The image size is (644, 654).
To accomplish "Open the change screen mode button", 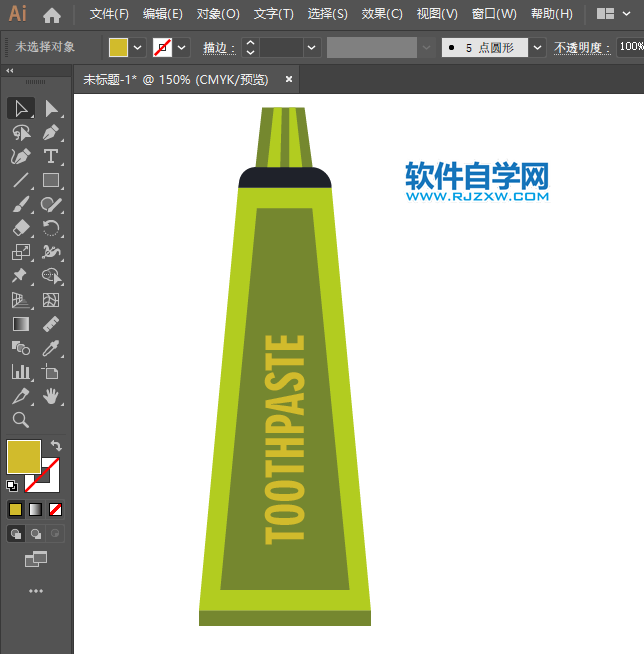I will pyautogui.click(x=36, y=559).
